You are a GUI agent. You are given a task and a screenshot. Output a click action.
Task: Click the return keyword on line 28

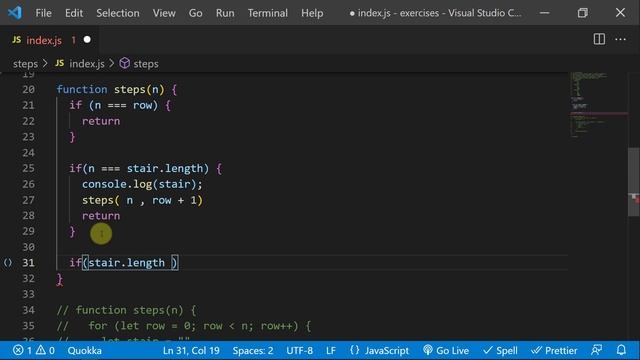click(x=101, y=216)
